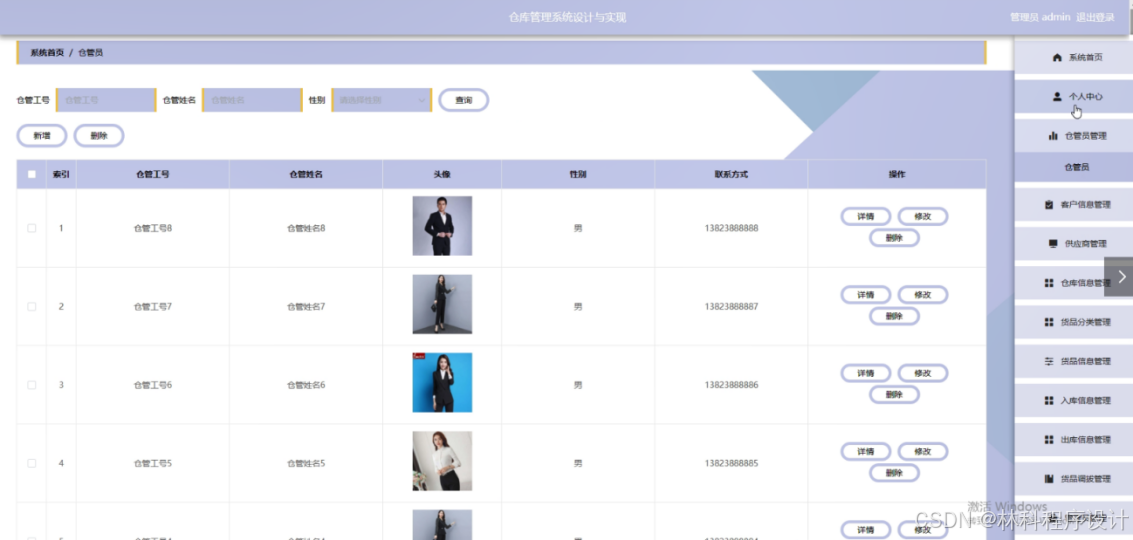Click 修改 for row 仓管工号6

click(x=923, y=373)
